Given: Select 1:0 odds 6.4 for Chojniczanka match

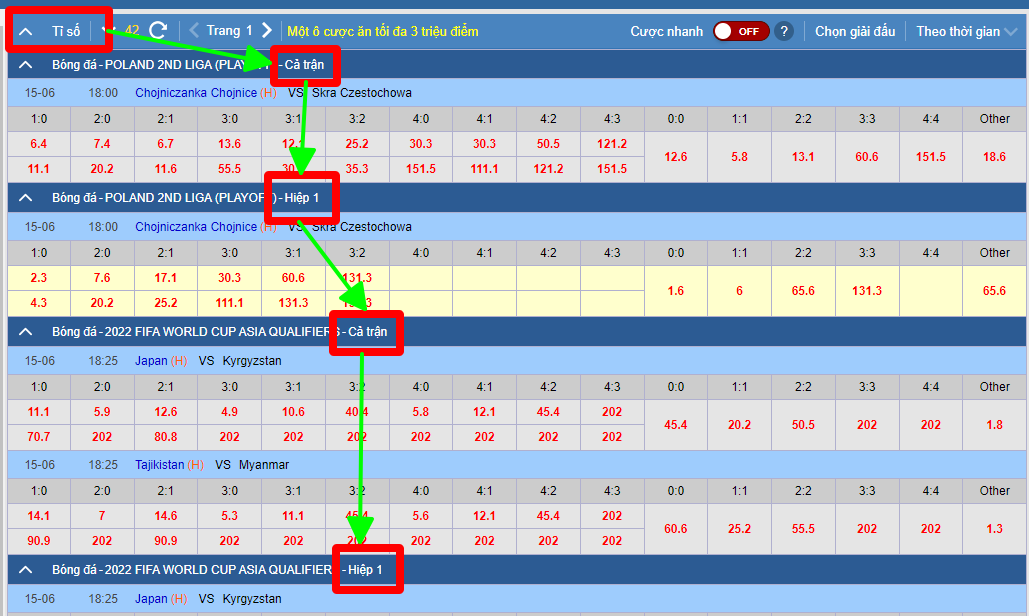Looking at the screenshot, I should click(39, 144).
